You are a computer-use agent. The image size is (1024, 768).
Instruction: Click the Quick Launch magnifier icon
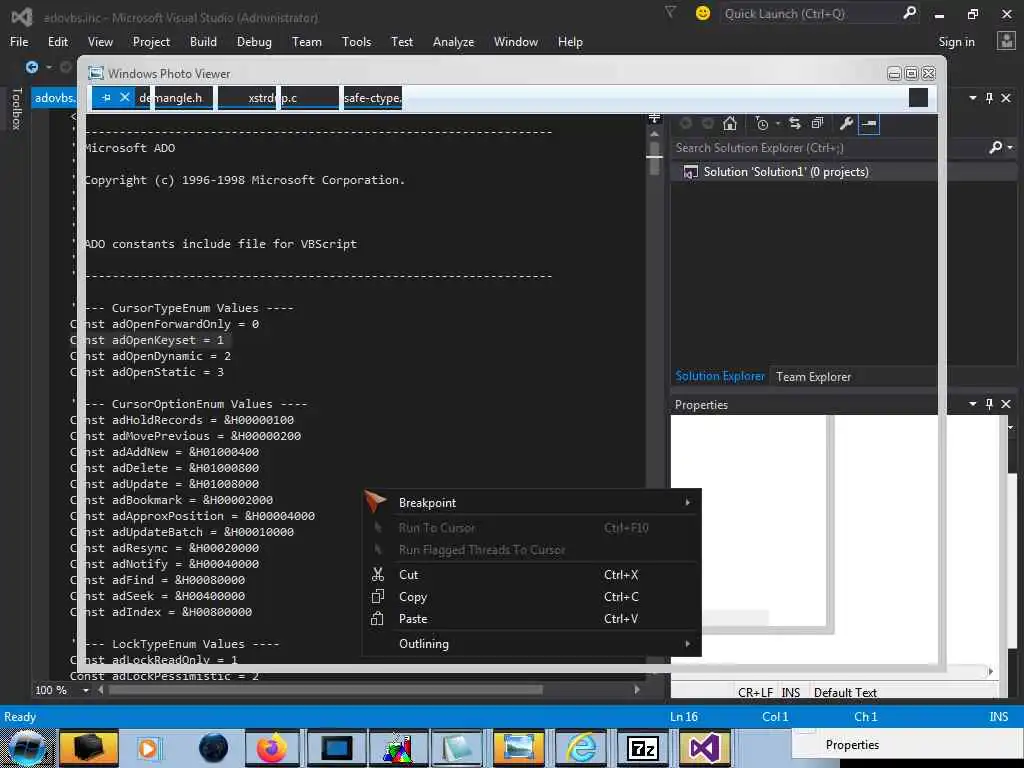[909, 13]
